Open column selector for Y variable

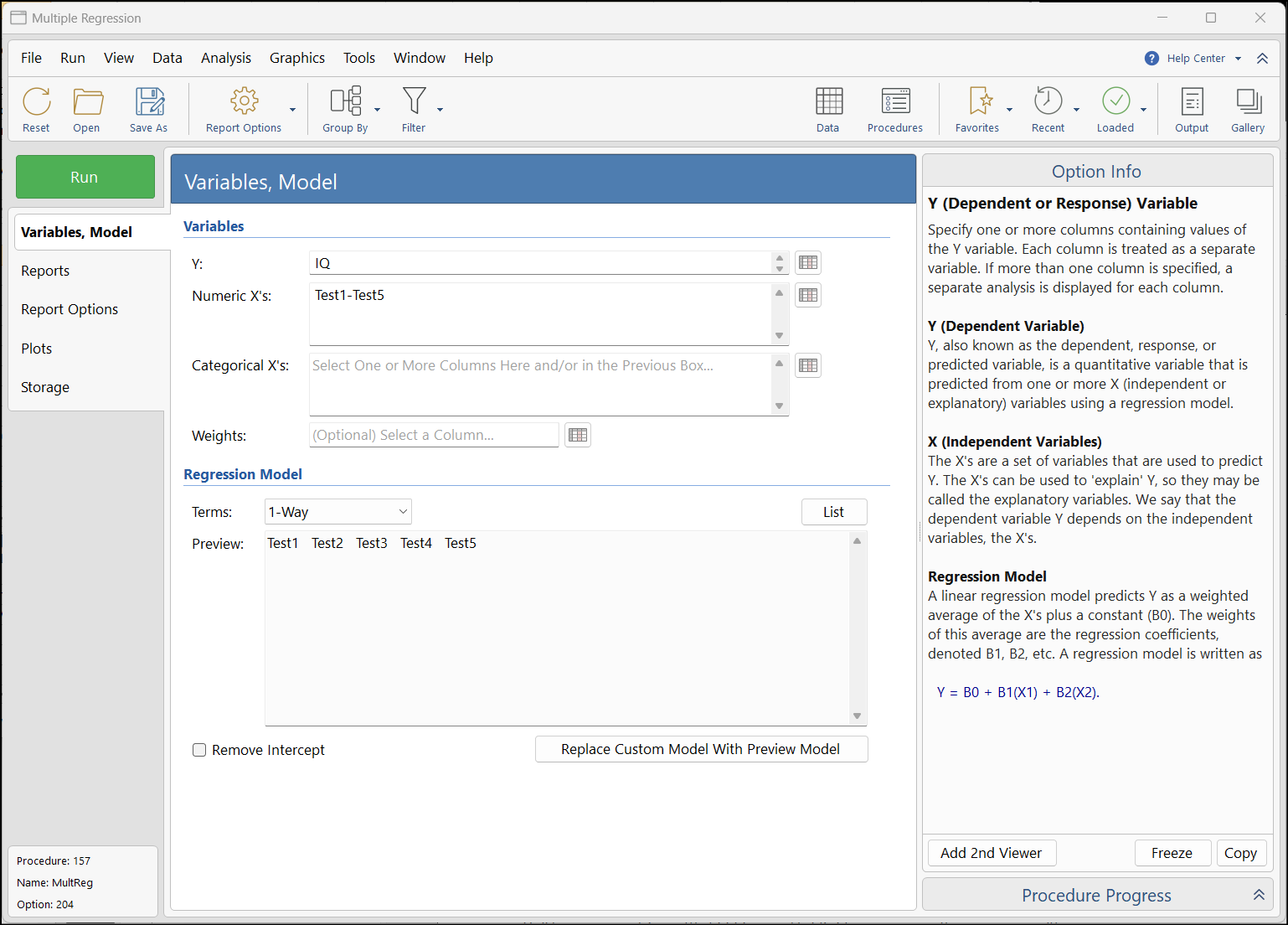pyautogui.click(x=807, y=263)
